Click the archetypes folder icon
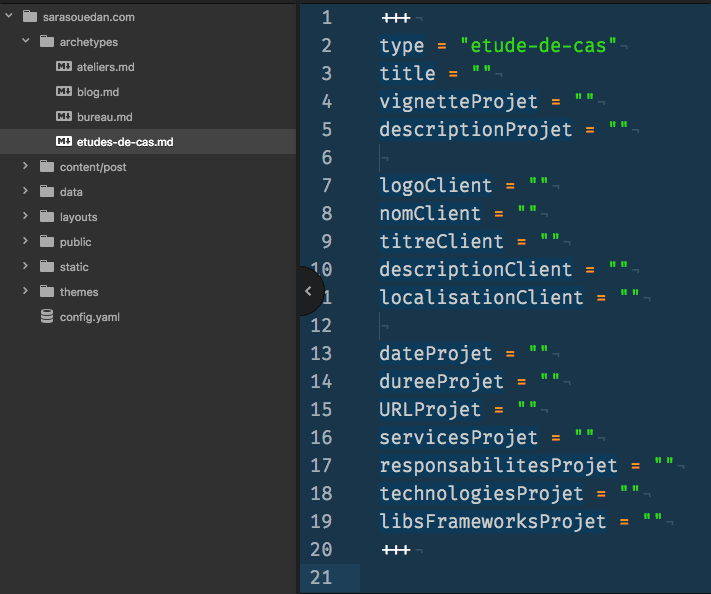The image size is (711, 594). click(47, 42)
